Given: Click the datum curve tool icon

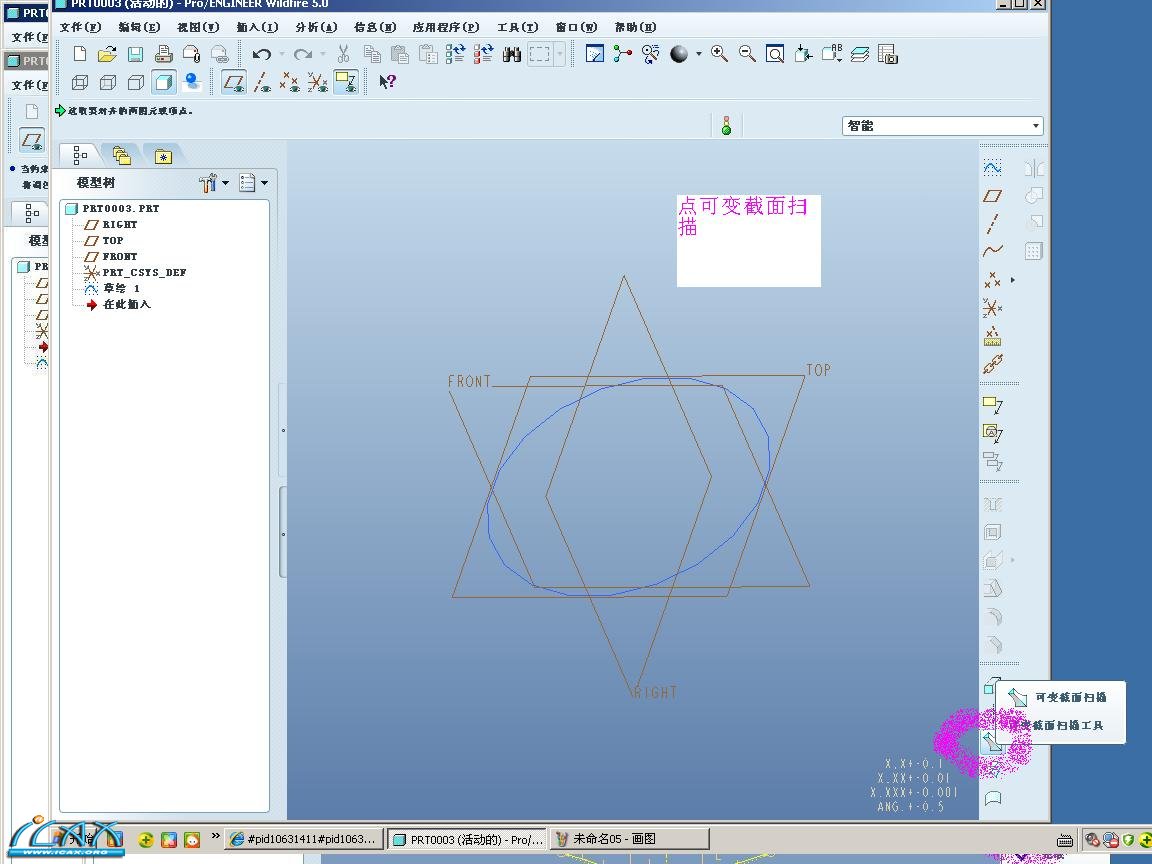Looking at the screenshot, I should pyautogui.click(x=992, y=251).
